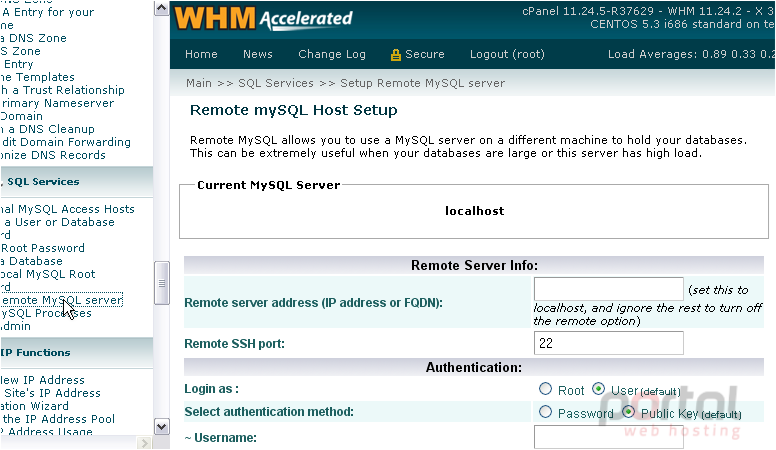This screenshot has width=776, height=450.
Task: Click the Load Averages text
Action: click(x=691, y=54)
